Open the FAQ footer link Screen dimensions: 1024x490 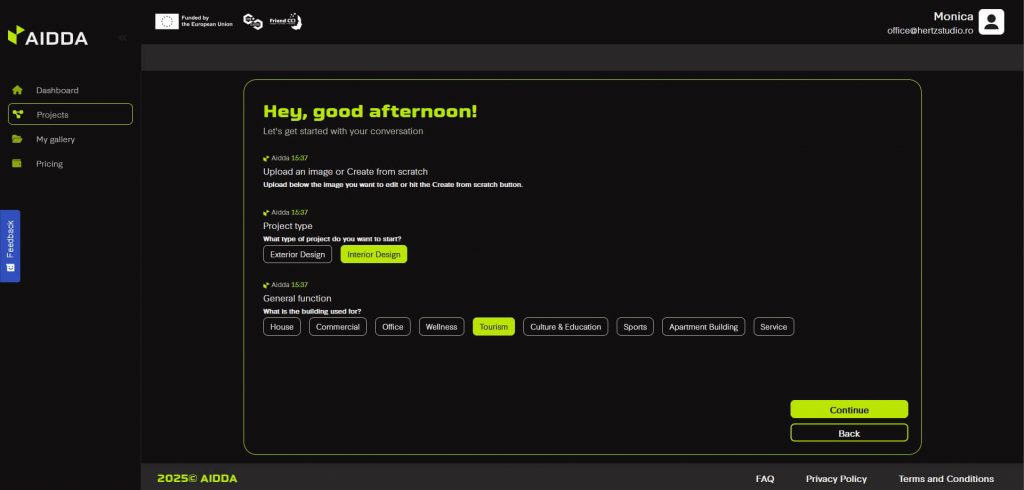point(765,479)
